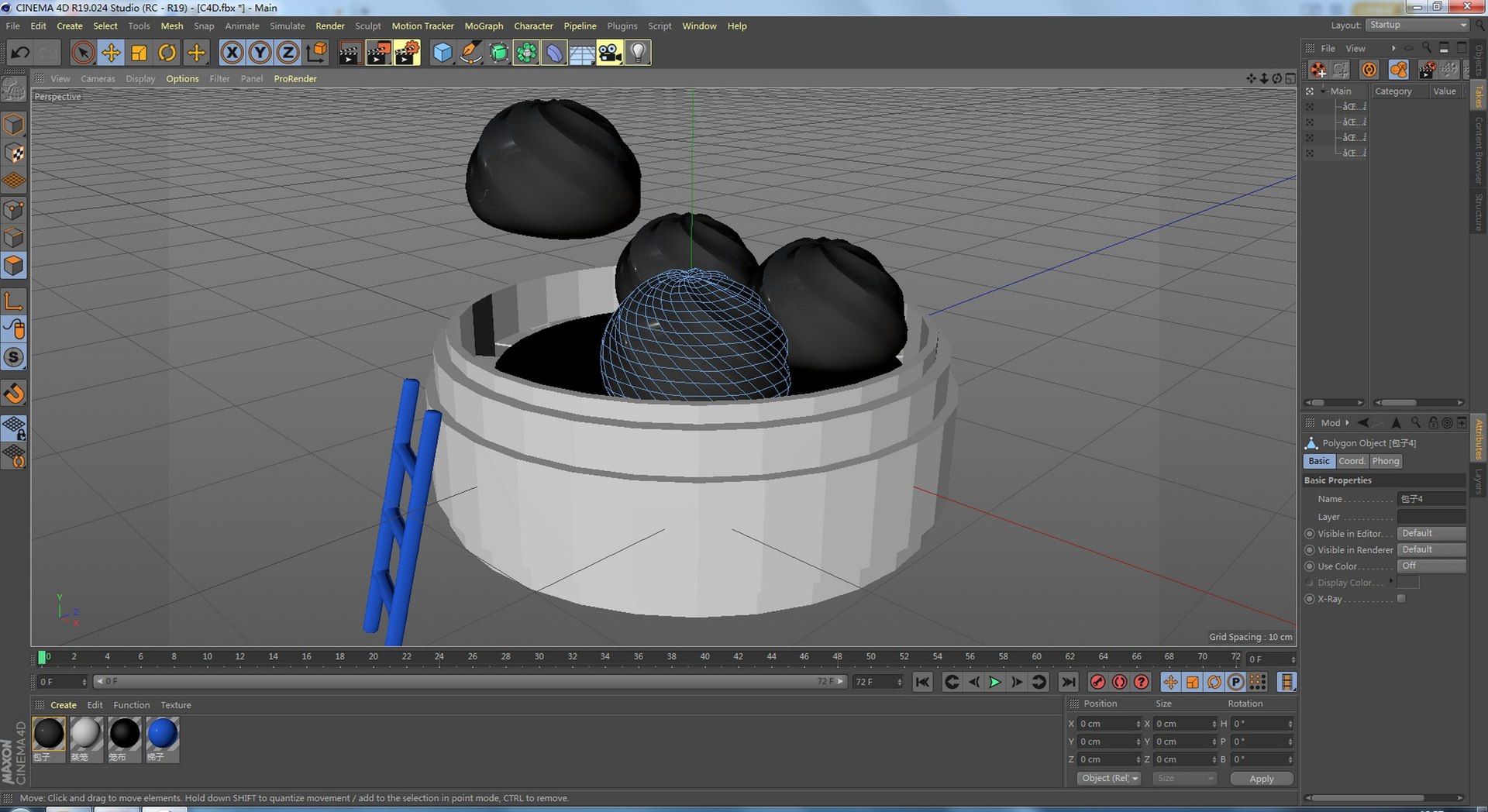Toggle Z axis lock
The image size is (1488, 812).
pyautogui.click(x=288, y=53)
